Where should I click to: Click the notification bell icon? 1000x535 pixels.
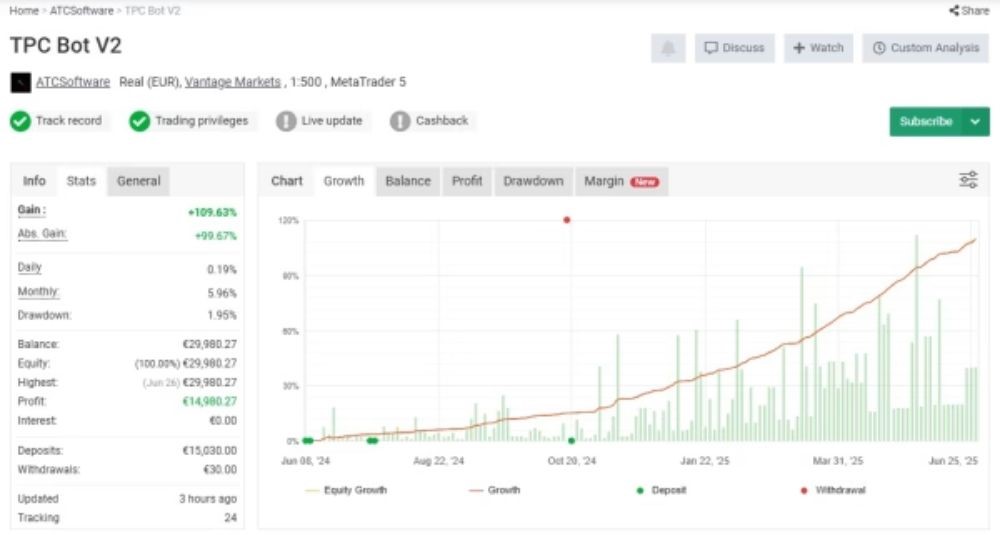coord(668,48)
